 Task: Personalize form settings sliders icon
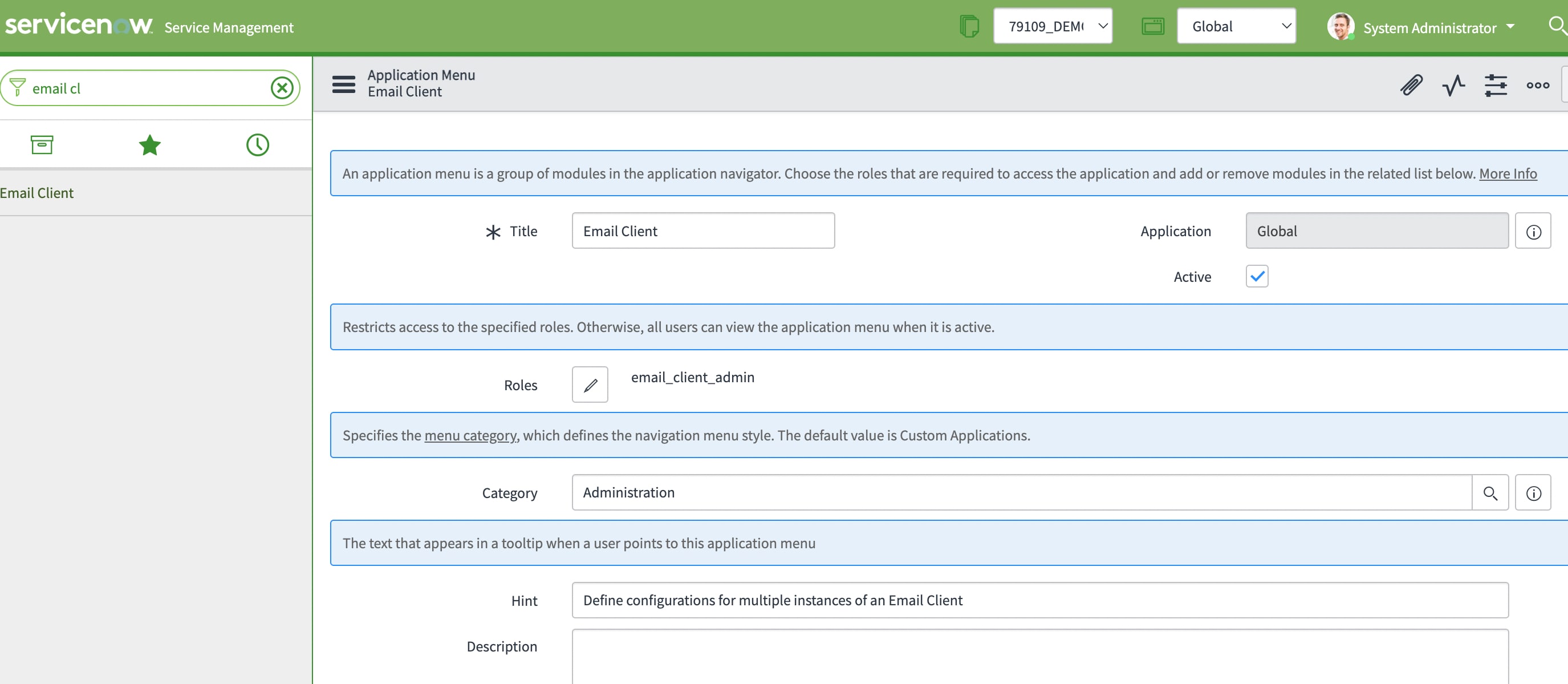[1496, 84]
